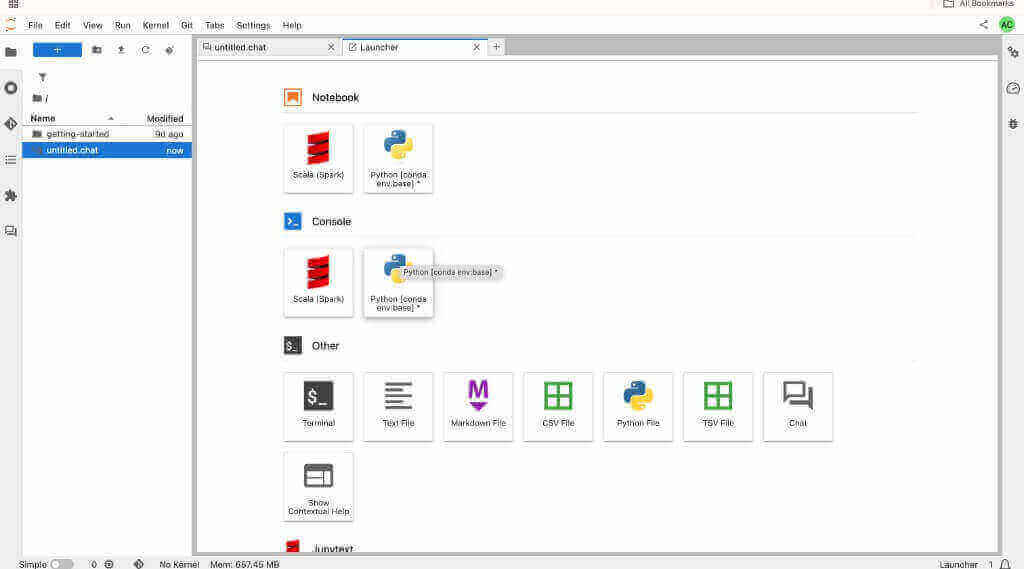Create a new Markdown File
Viewport: 1024px width, 569px height.
click(478, 407)
